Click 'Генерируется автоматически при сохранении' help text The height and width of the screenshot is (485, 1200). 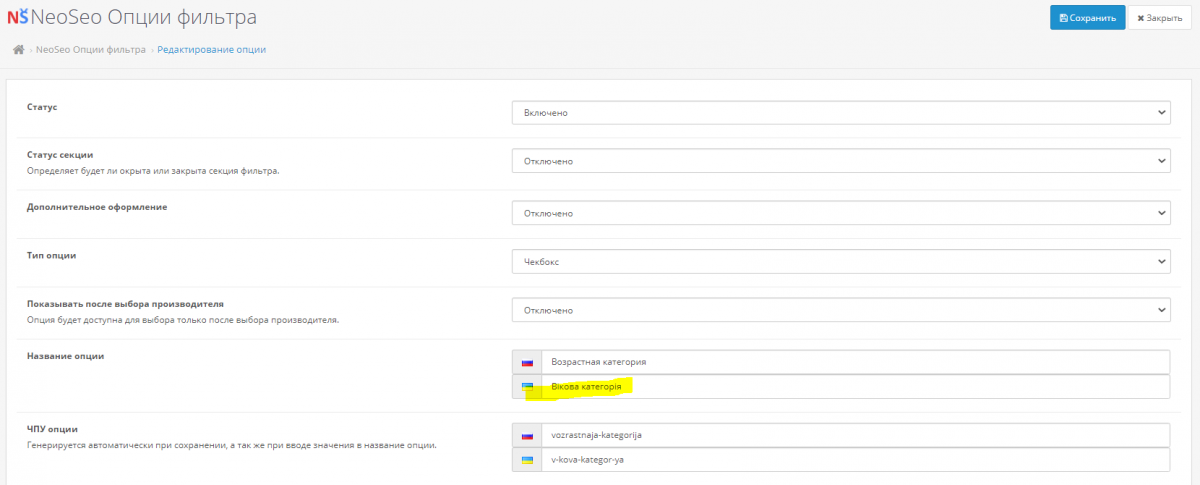pyautogui.click(x=231, y=445)
